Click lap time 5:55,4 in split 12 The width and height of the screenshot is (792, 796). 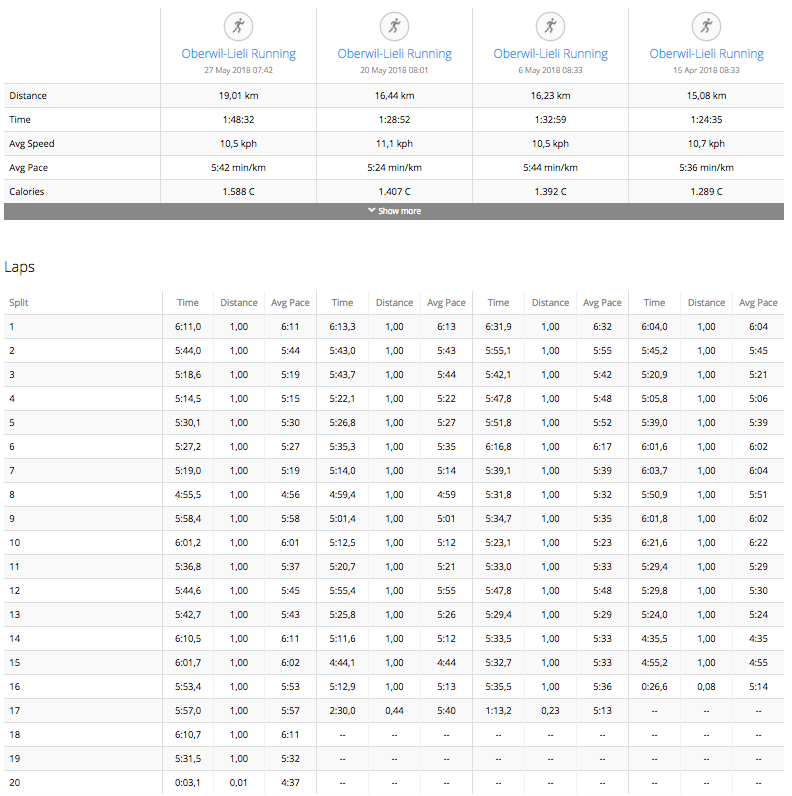click(342, 590)
